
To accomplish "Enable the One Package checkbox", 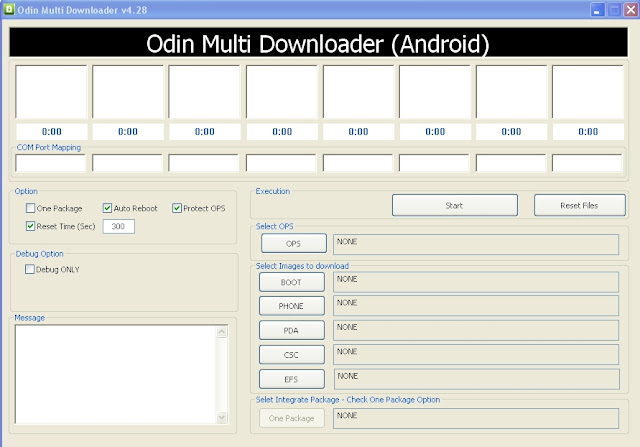I will tap(30, 208).
